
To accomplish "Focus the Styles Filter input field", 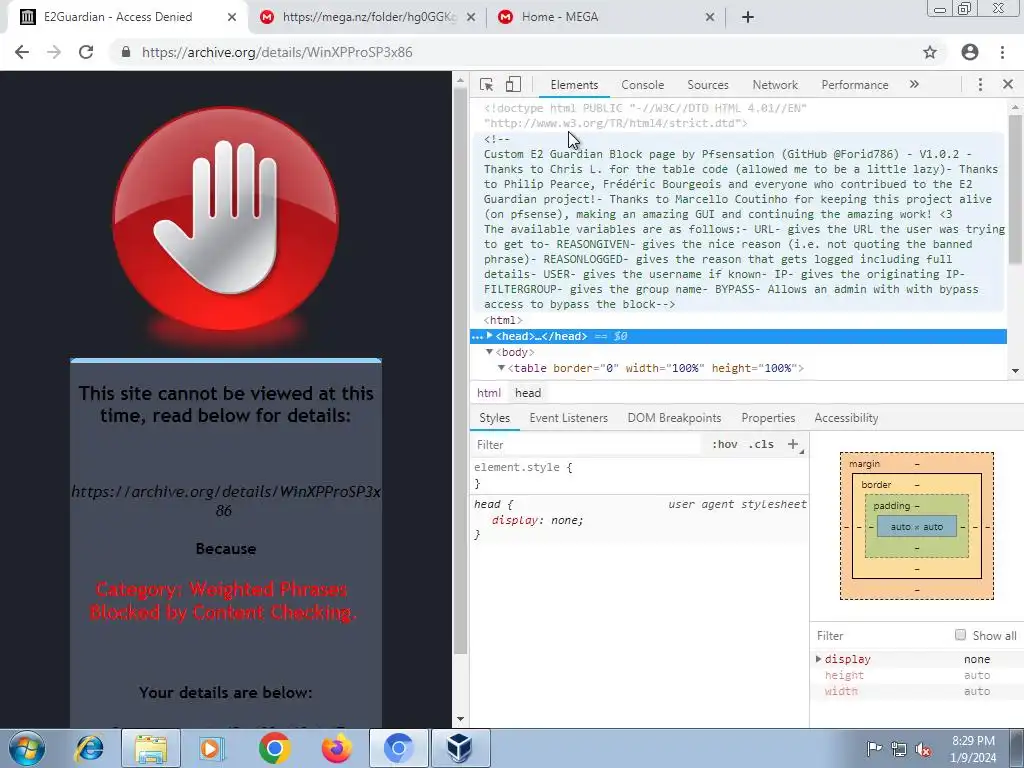I will 588,445.
